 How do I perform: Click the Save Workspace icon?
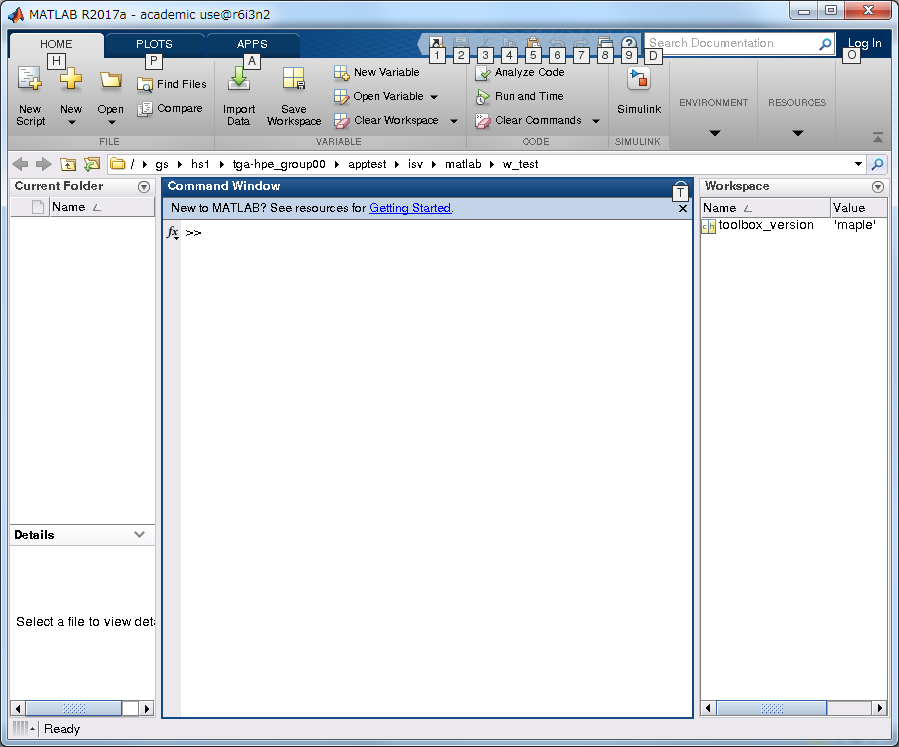coord(293,82)
